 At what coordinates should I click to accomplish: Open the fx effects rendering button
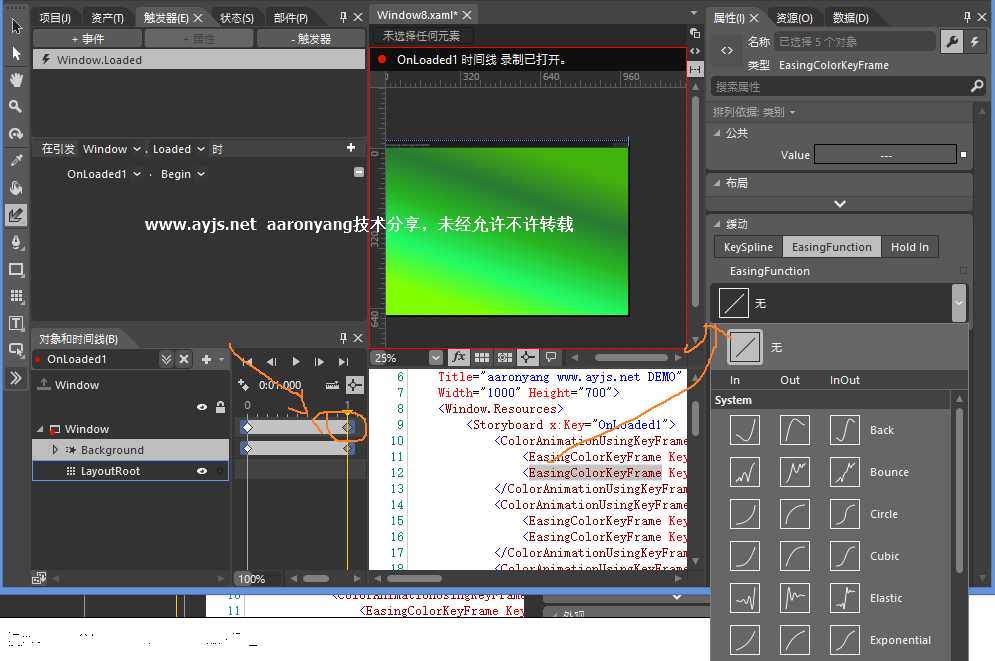tap(459, 357)
